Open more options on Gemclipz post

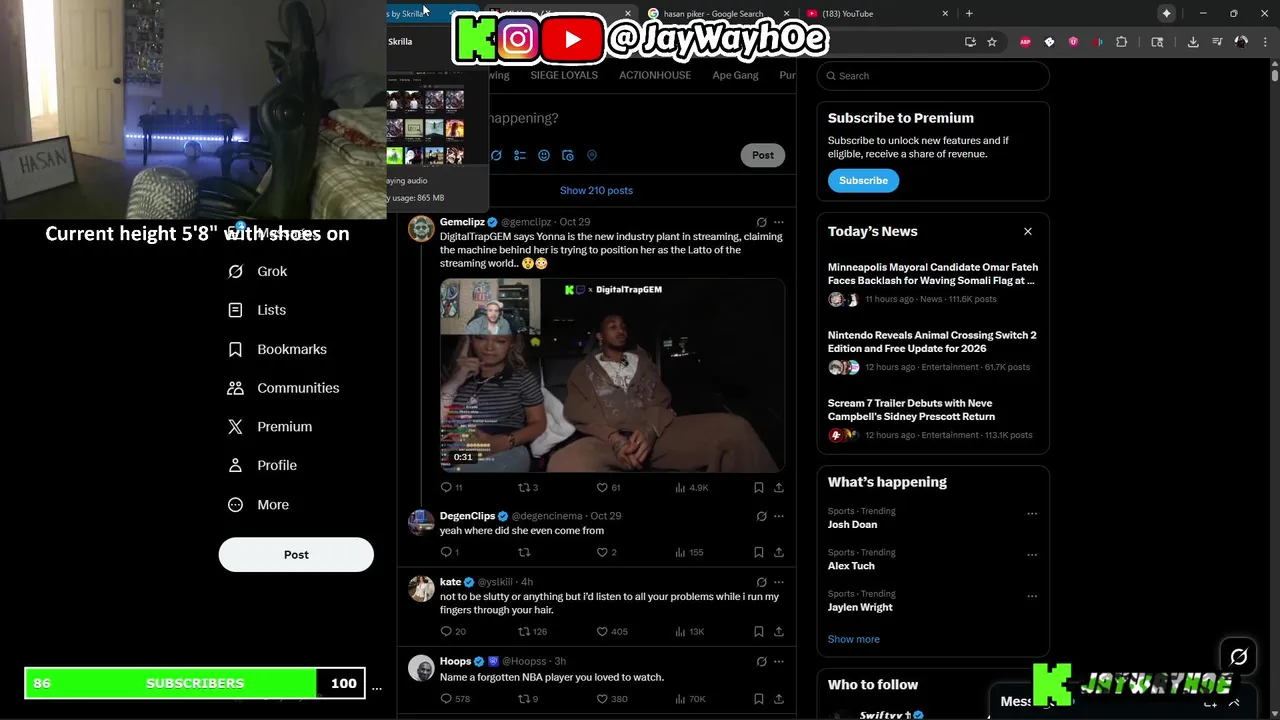(779, 222)
